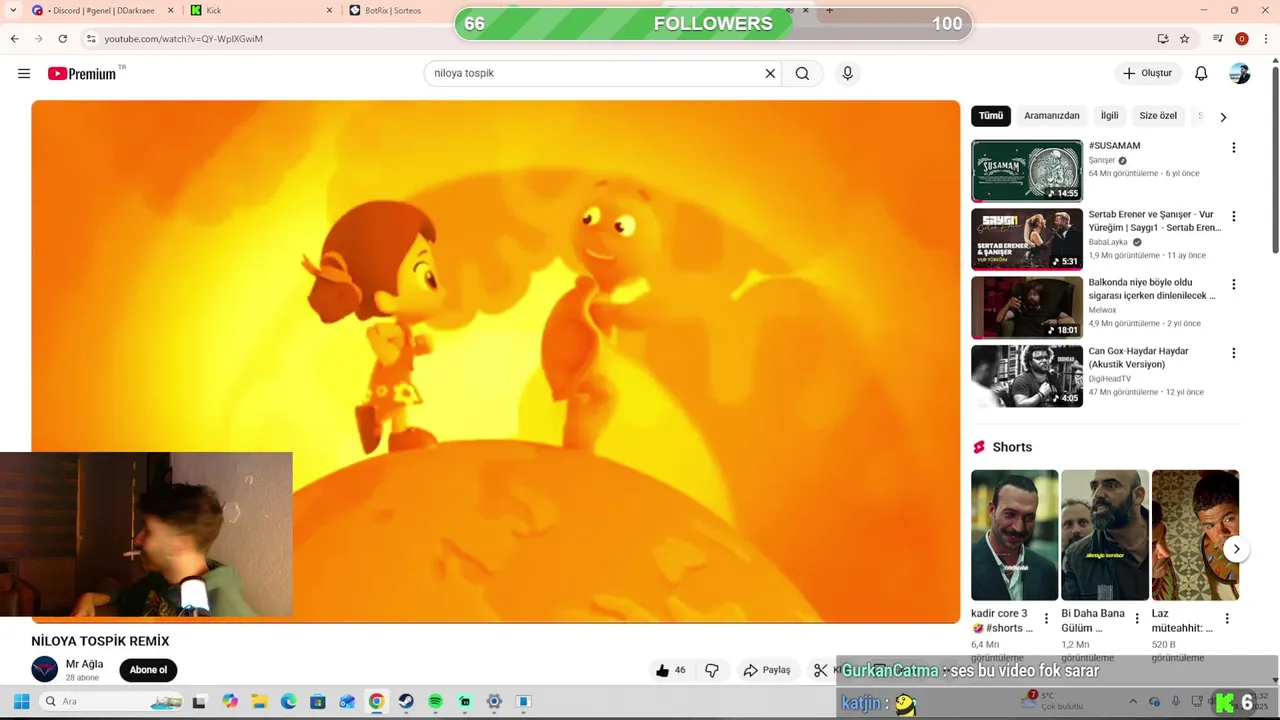Close the Kick browser tab
This screenshot has width=1280, height=720.
pyautogui.click(x=329, y=10)
